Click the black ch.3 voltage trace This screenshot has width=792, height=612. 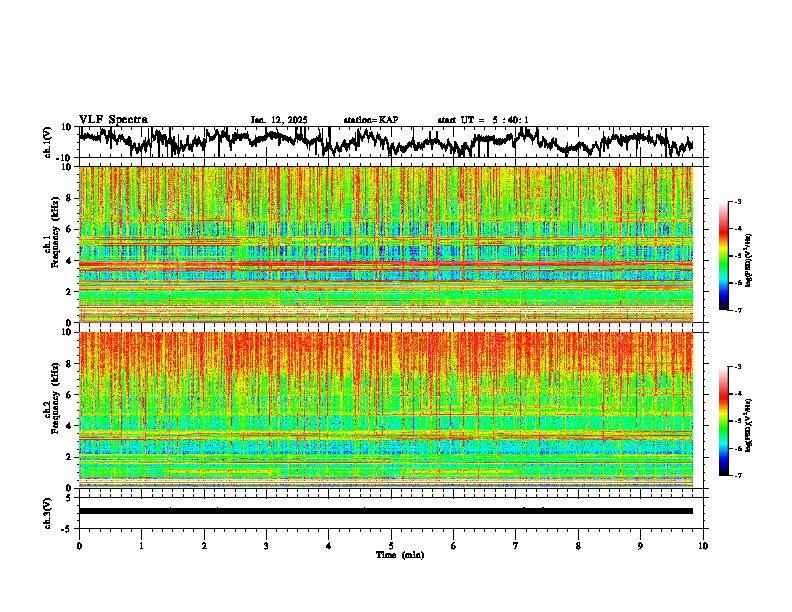tap(386, 511)
